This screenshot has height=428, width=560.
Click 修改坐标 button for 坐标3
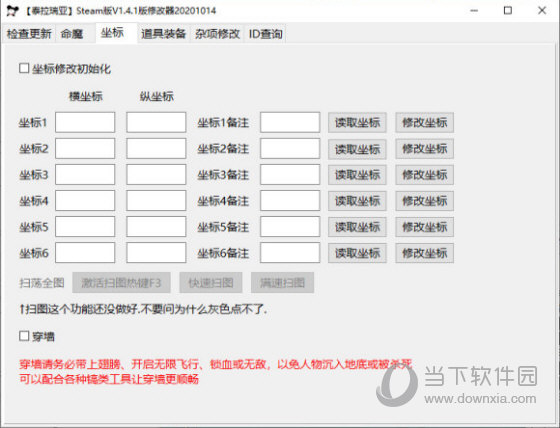(x=424, y=175)
